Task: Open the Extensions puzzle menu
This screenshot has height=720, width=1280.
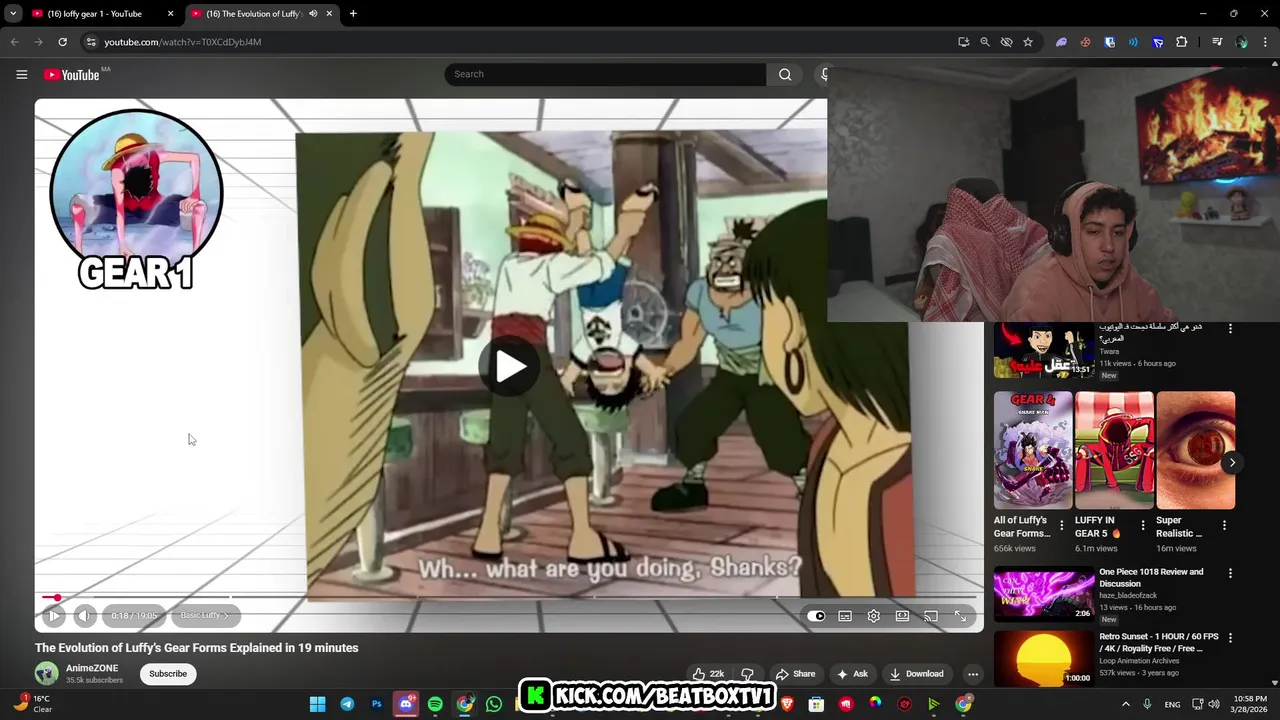Action: (1182, 42)
